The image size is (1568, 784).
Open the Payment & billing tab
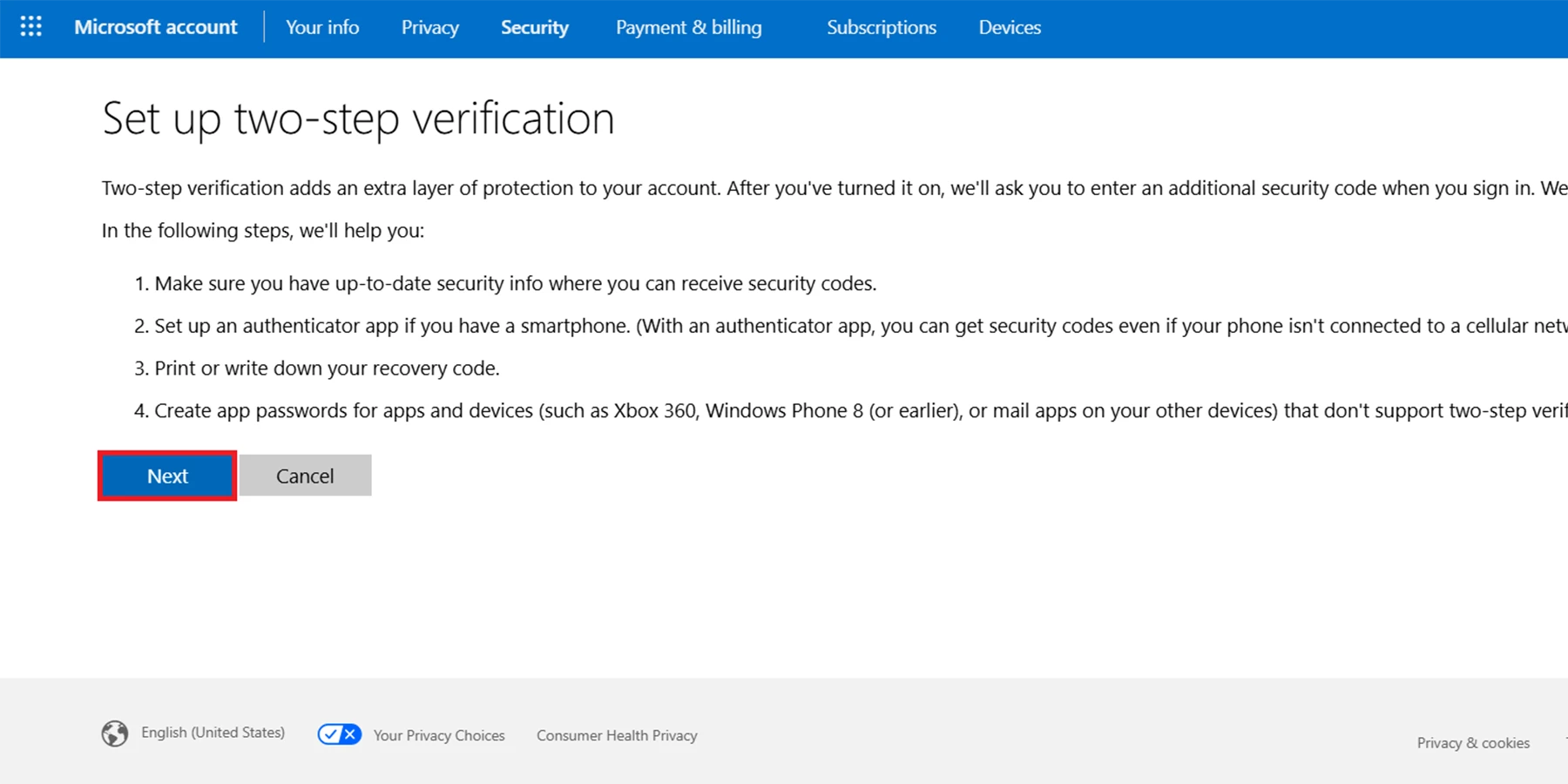pyautogui.click(x=689, y=27)
